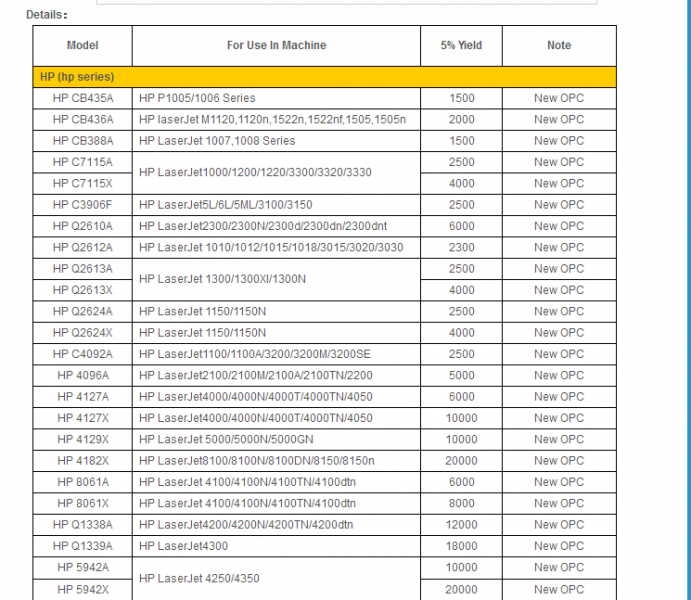The height and width of the screenshot is (600, 691).
Task: Select the HP C7115A model cell
Action: 83,162
